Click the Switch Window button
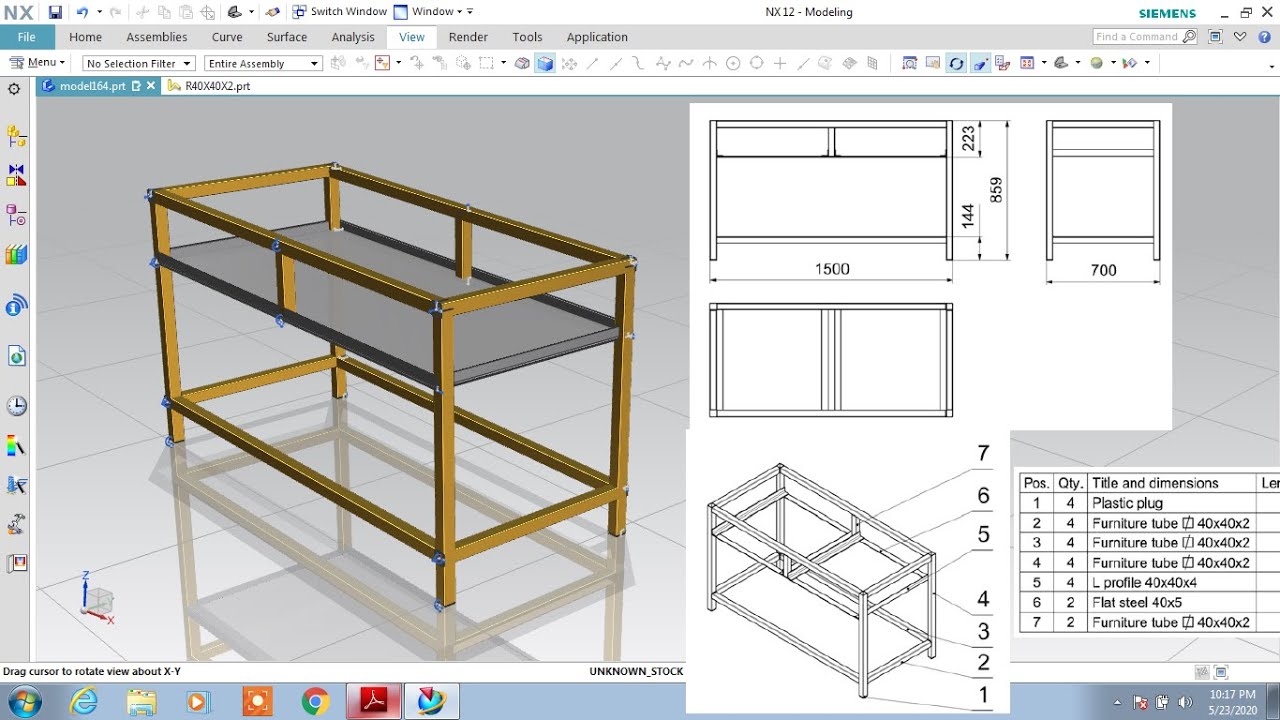The image size is (1280, 720). tap(340, 12)
